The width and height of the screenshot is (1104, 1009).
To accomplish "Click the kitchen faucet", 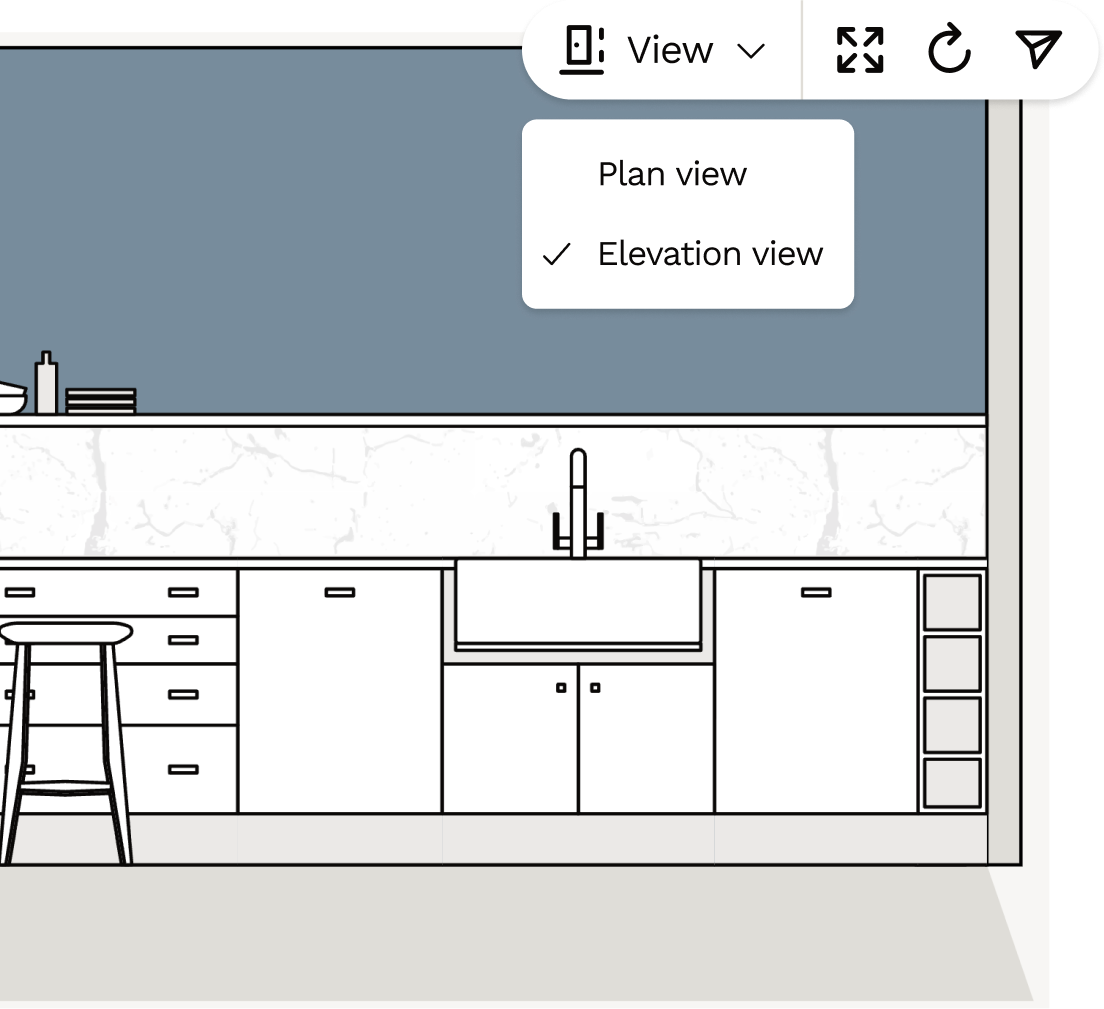I will pos(577,500).
